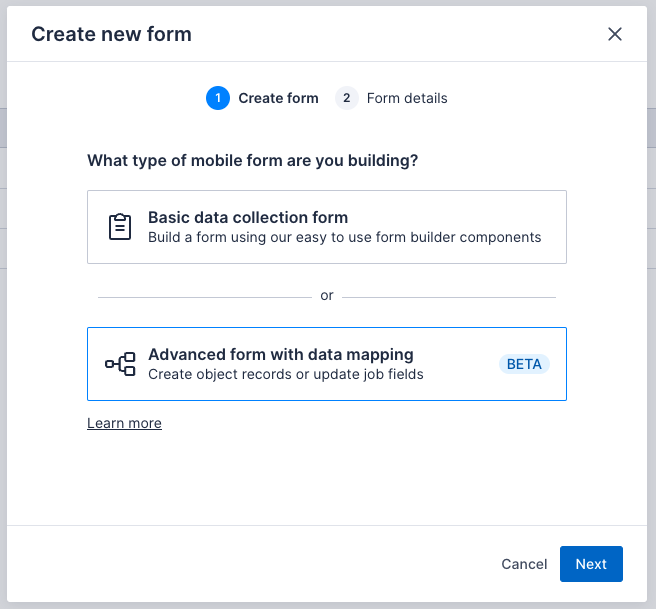Click "Build a form using our easy to use" description
The width and height of the screenshot is (656, 609).
coord(345,237)
